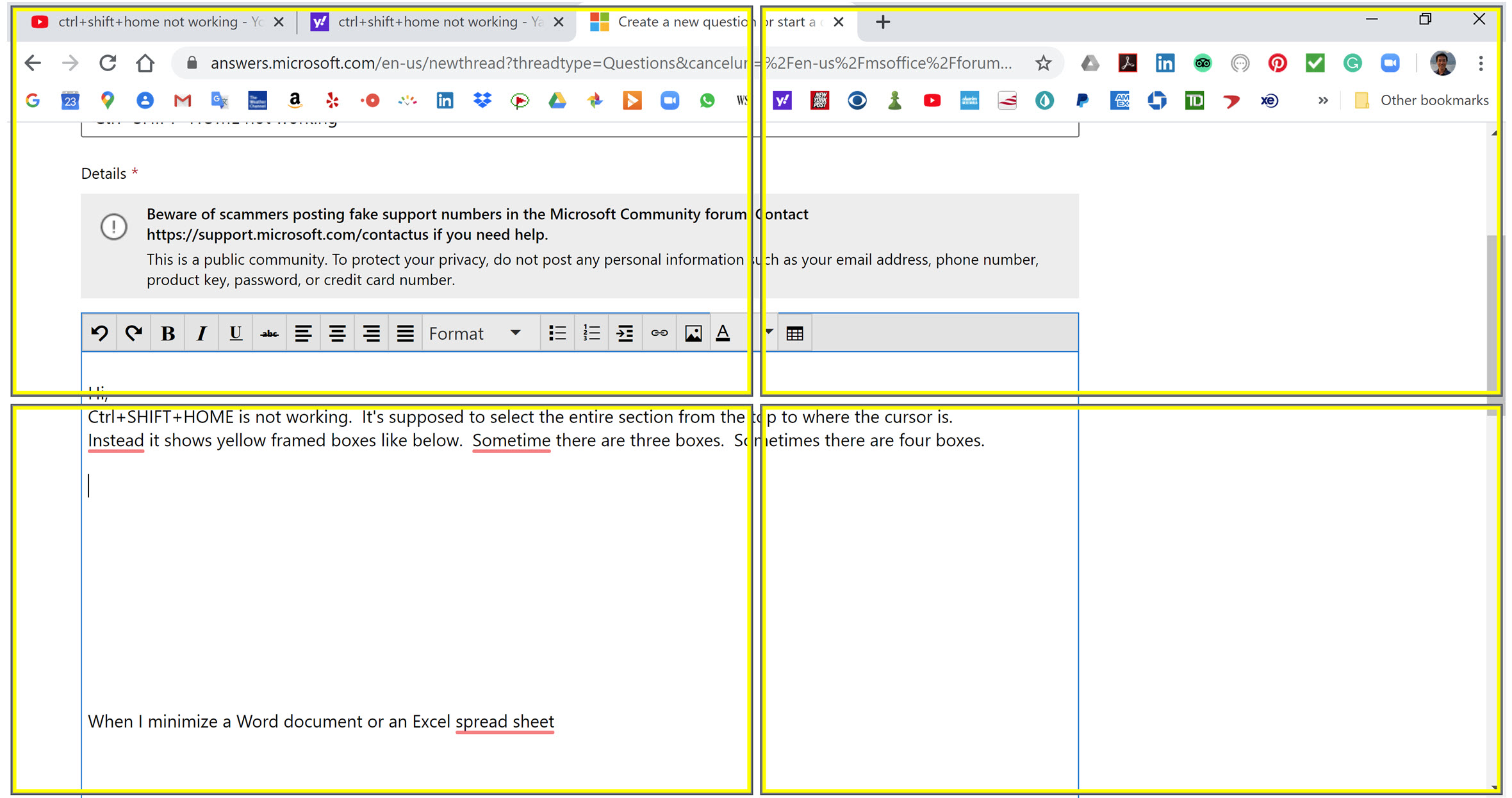1512x798 pixels.
Task: Open the Other bookmarks folder
Action: (1422, 101)
